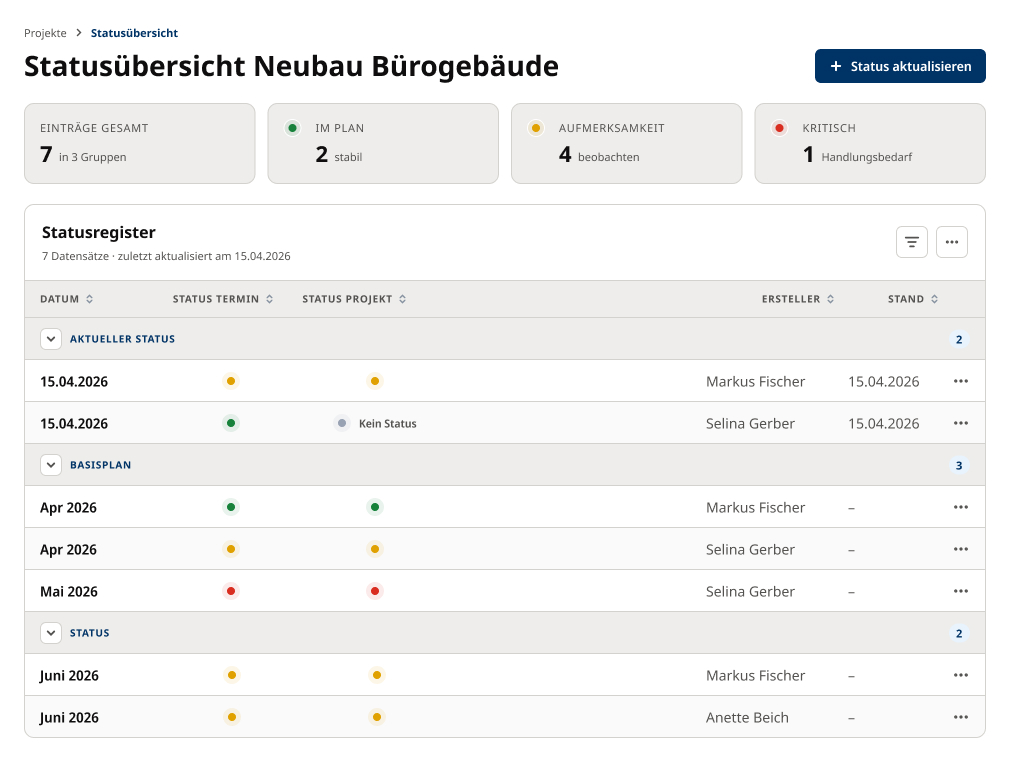
Task: Click Juni 2026 date in Markus Fischer row
Action: pos(69,676)
